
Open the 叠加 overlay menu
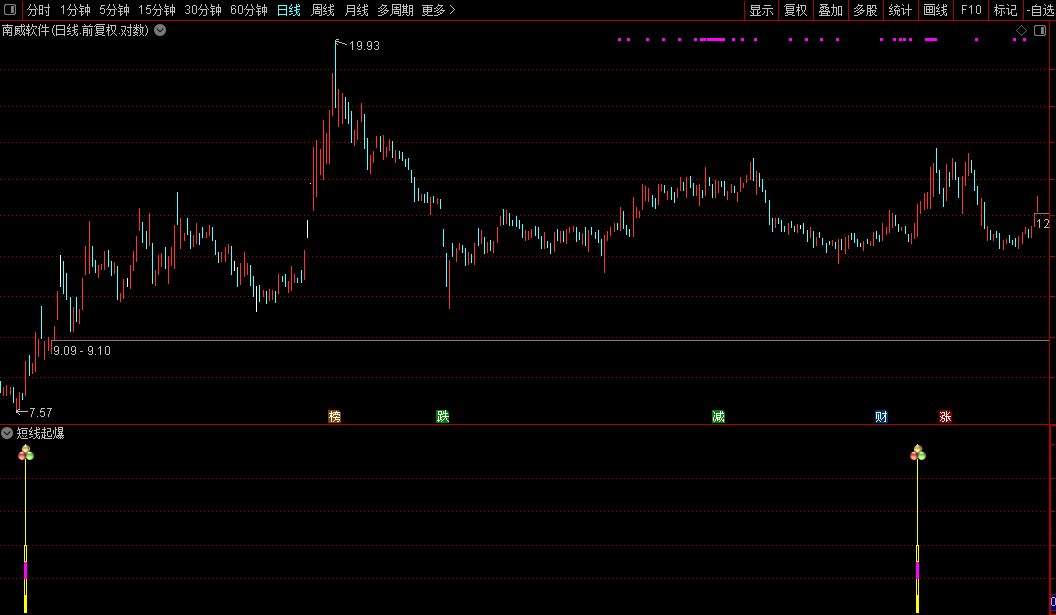point(830,10)
